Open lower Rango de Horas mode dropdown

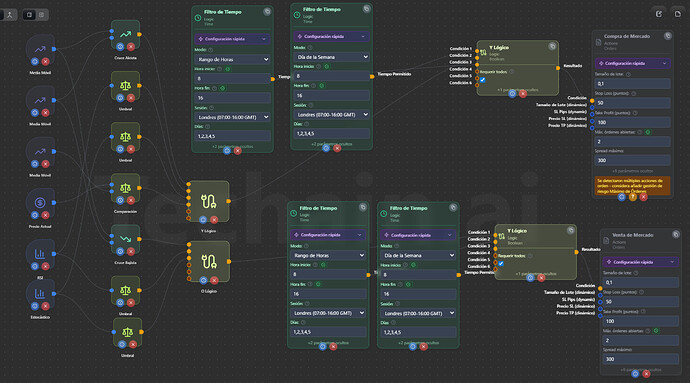click(x=328, y=255)
